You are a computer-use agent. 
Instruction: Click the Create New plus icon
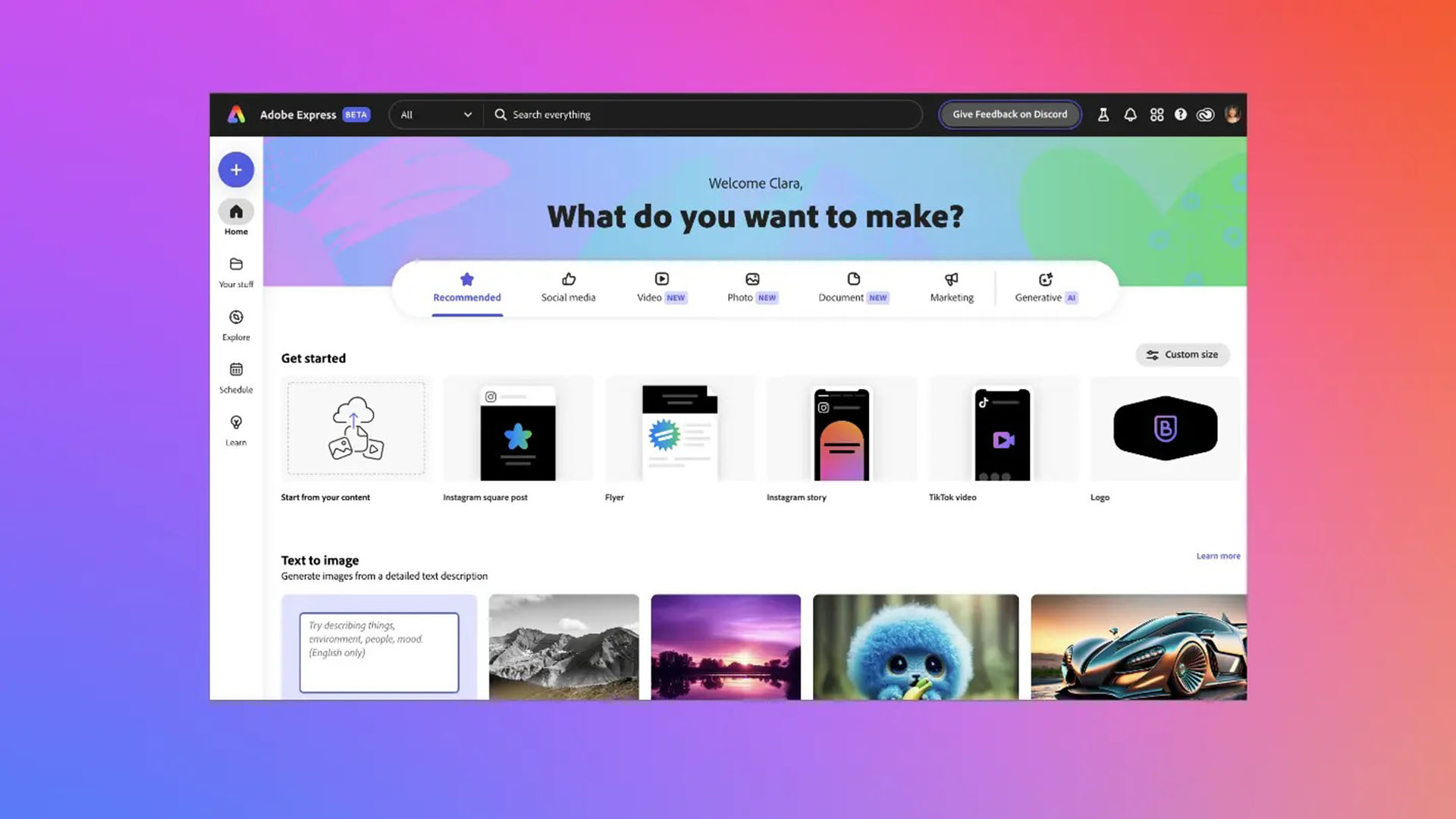(x=236, y=169)
